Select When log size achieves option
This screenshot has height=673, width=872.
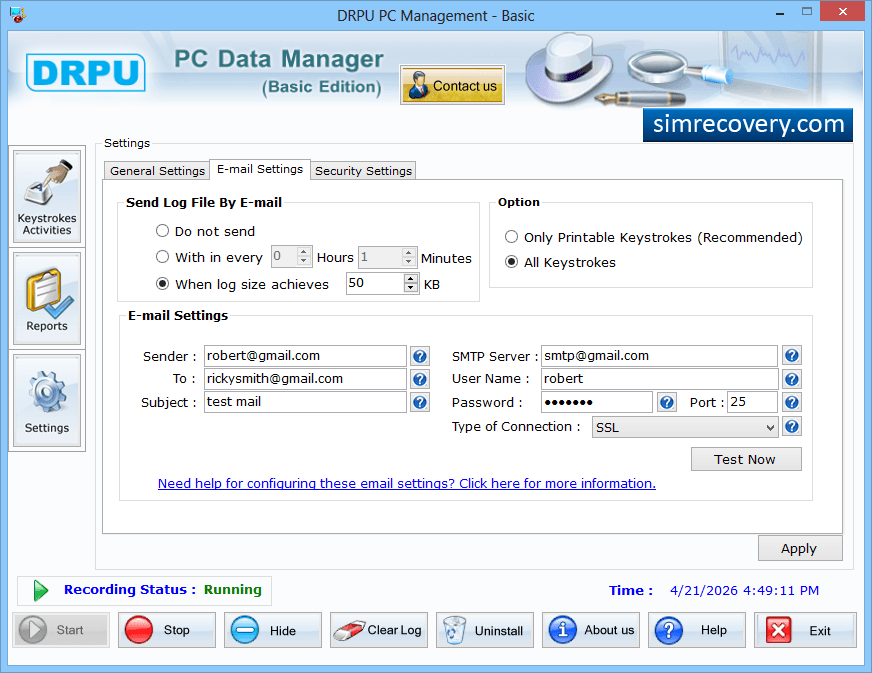click(162, 284)
